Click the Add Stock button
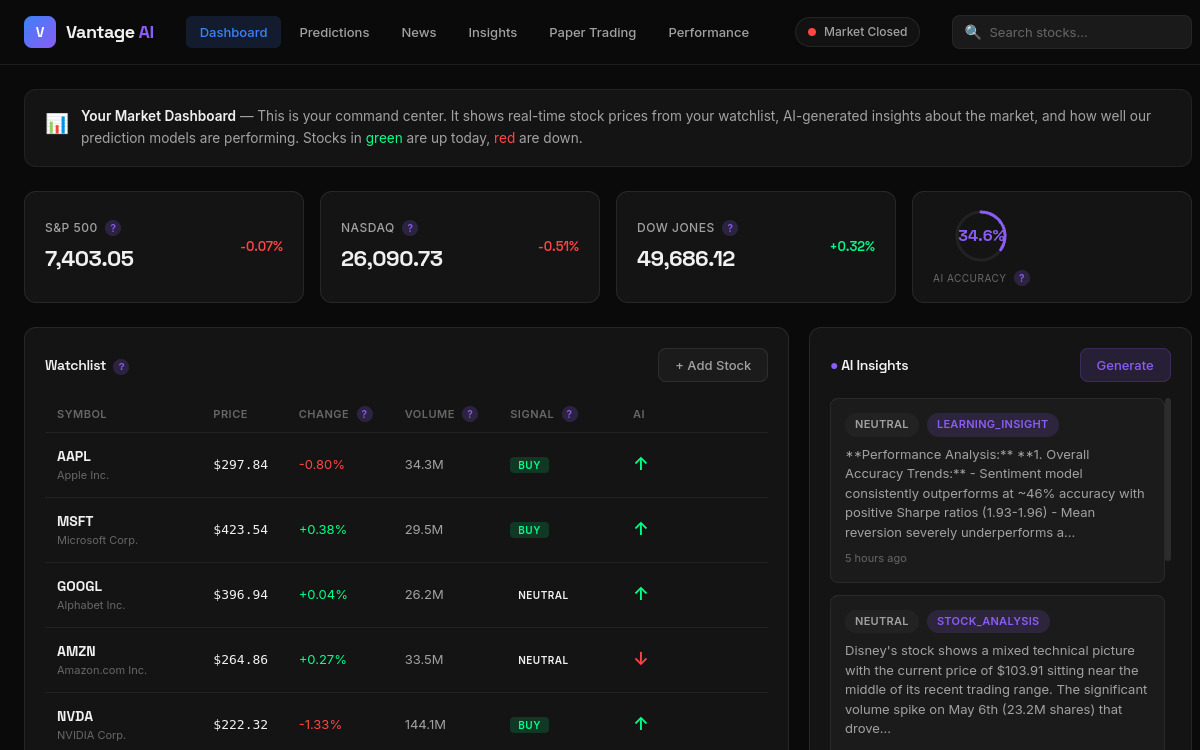Image resolution: width=1200 pixels, height=750 pixels. pos(713,365)
